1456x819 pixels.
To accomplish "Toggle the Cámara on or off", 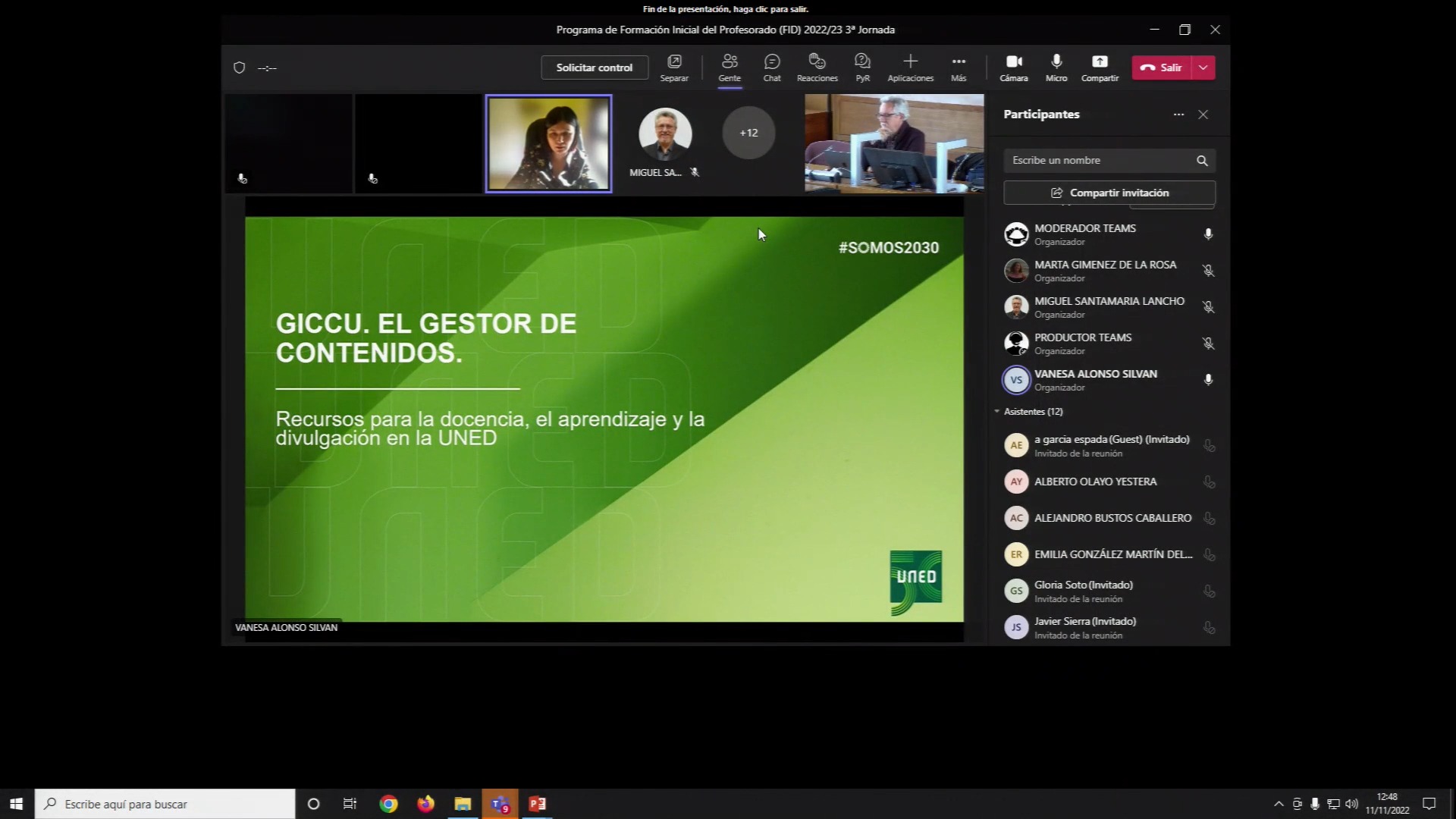I will (x=1014, y=67).
